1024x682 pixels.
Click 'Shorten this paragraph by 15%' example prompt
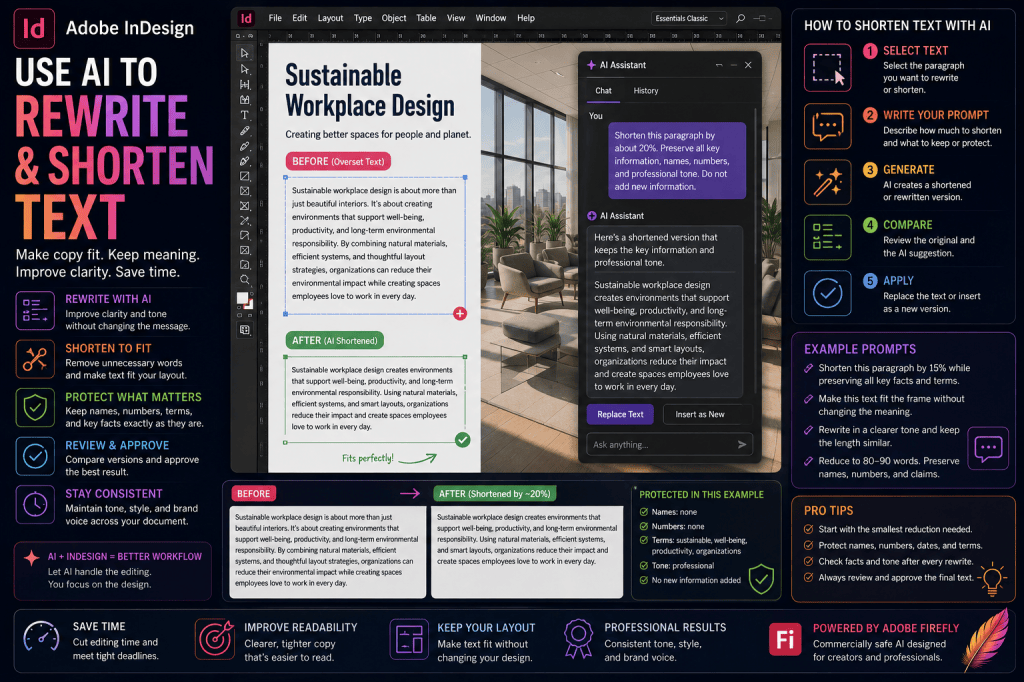click(x=894, y=374)
